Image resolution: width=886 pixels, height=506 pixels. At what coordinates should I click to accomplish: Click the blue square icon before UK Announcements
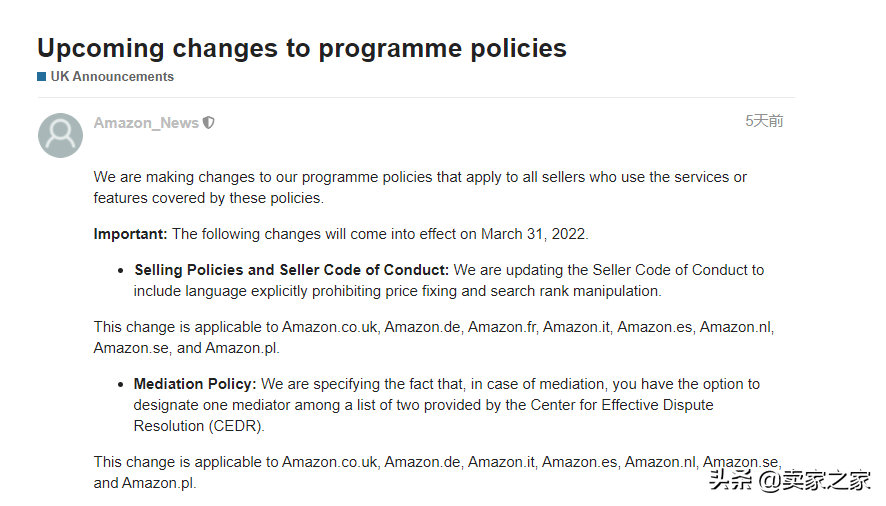pos(42,77)
